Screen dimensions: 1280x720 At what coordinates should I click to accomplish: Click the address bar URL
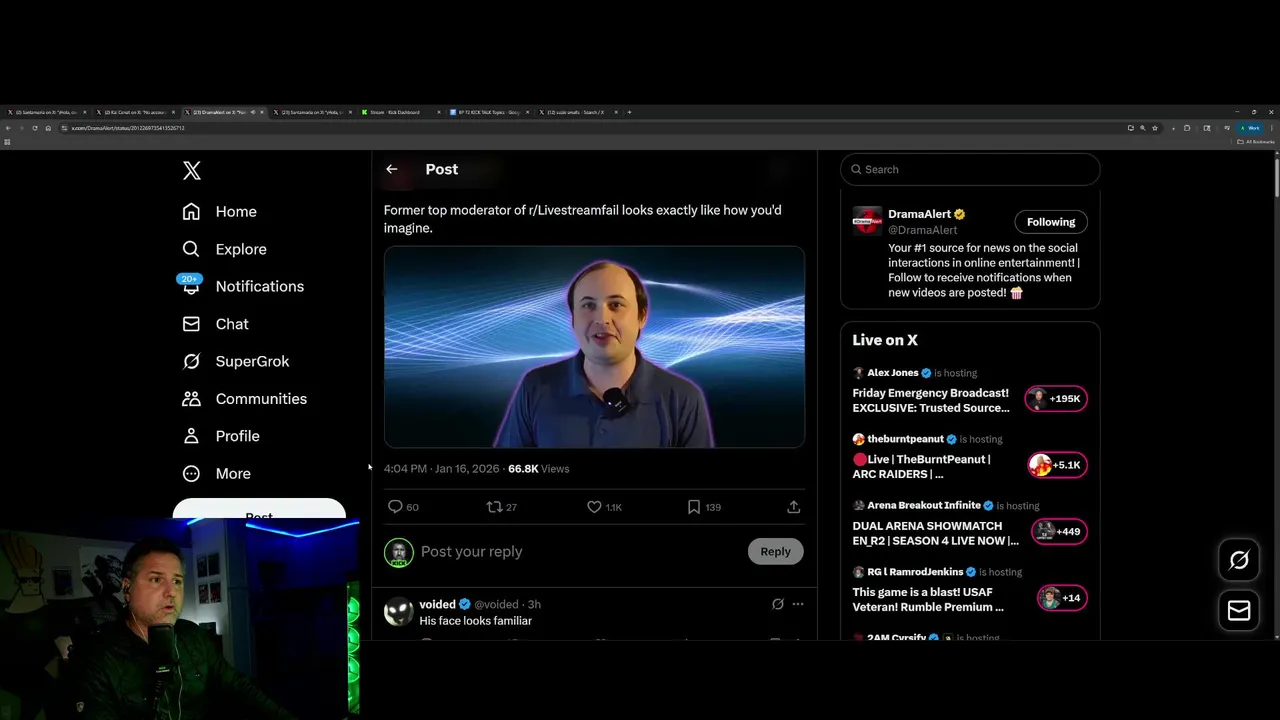128,128
